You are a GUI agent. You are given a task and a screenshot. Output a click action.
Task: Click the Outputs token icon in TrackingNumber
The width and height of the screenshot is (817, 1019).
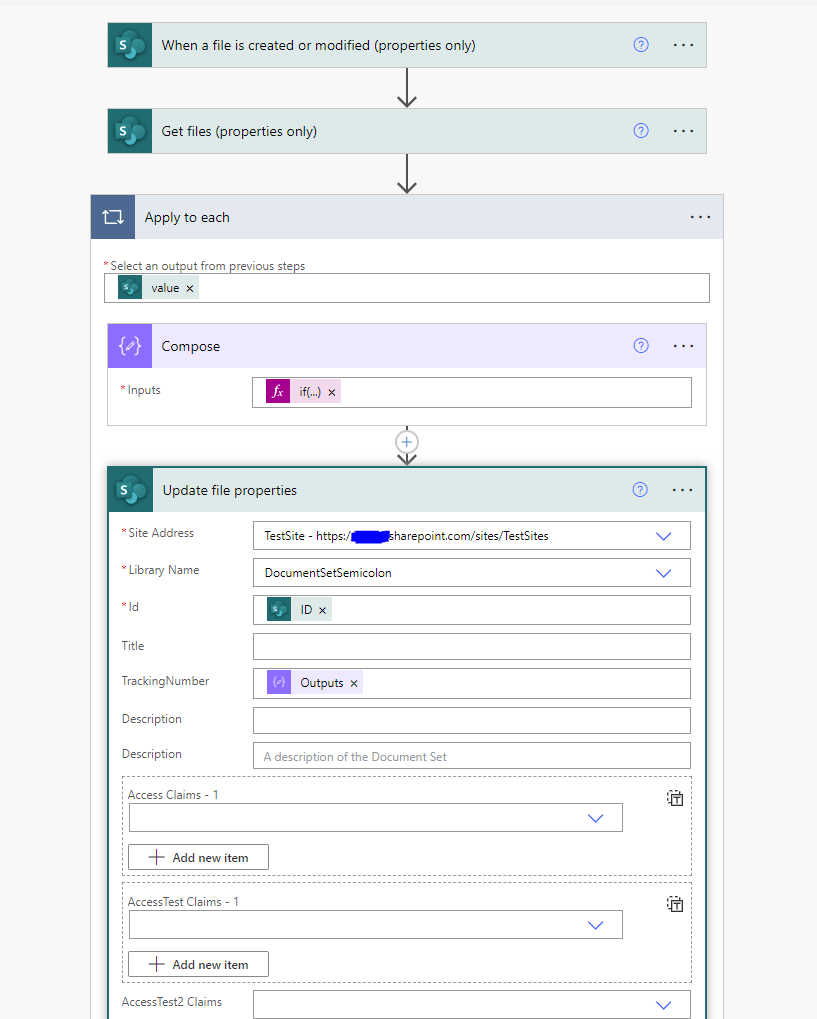pyautogui.click(x=277, y=682)
